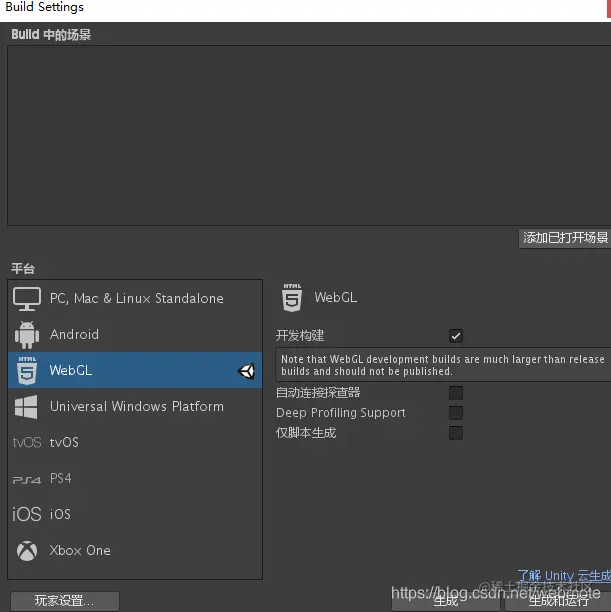This screenshot has height=612, width=611.
Task: Select the PS4 platform label
Action: (61, 478)
